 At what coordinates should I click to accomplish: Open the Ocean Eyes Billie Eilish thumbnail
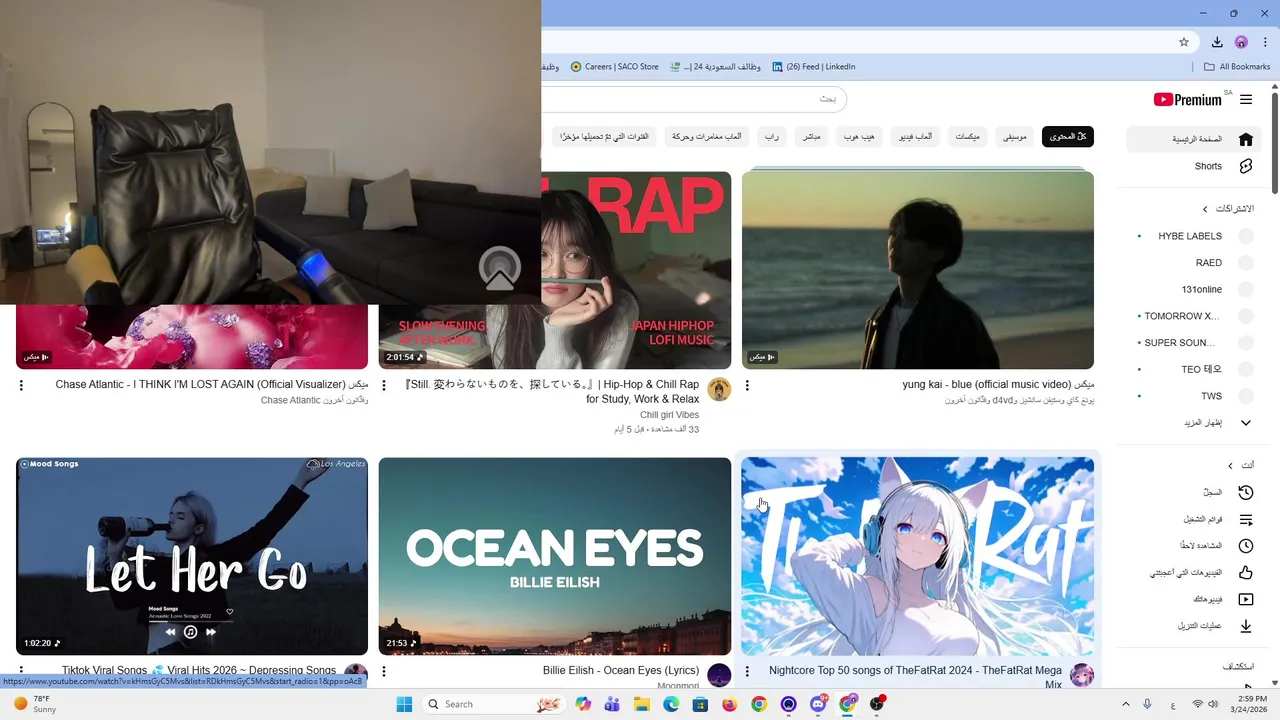coord(555,556)
